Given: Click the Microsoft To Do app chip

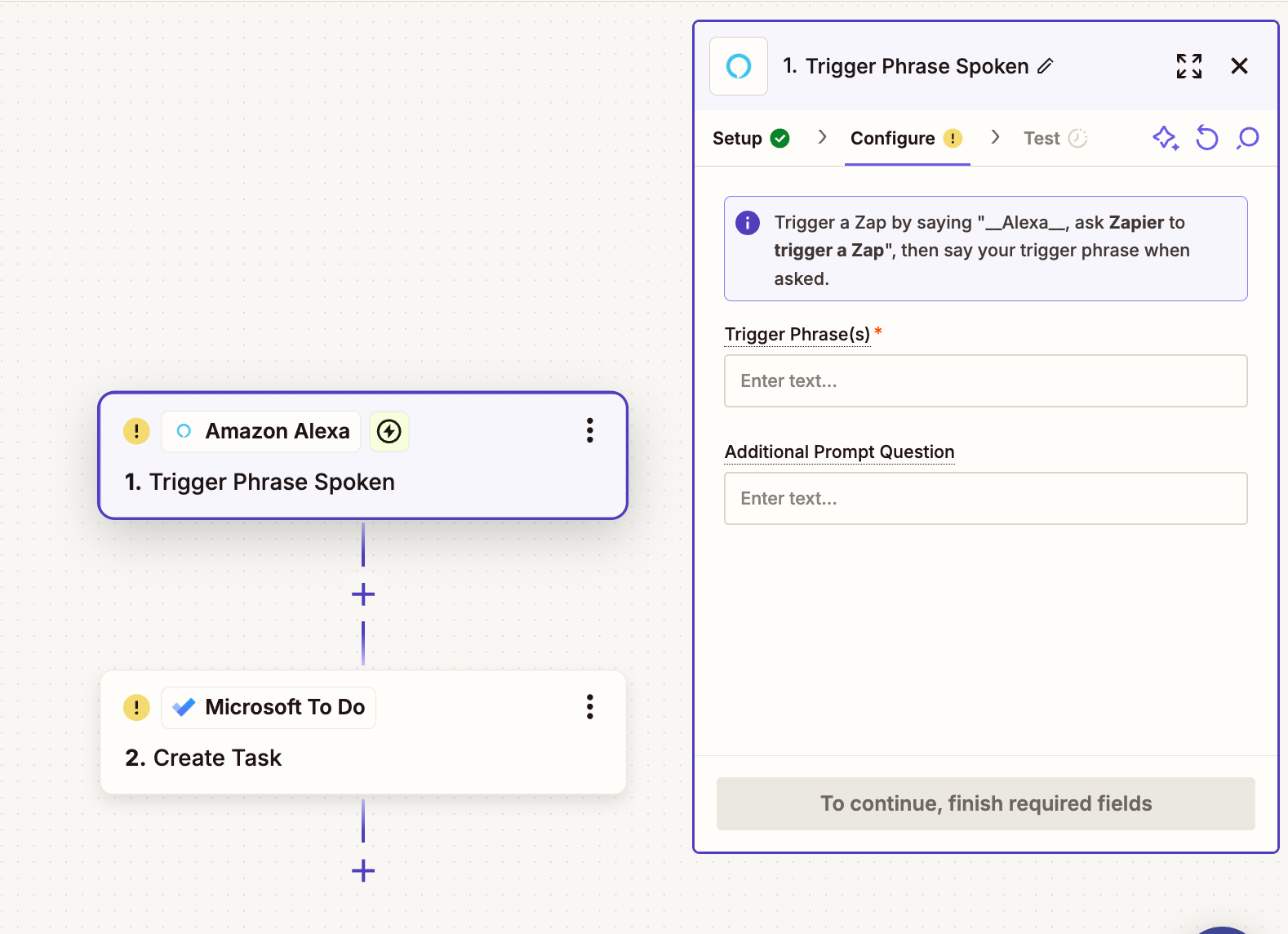Looking at the screenshot, I should click(269, 707).
